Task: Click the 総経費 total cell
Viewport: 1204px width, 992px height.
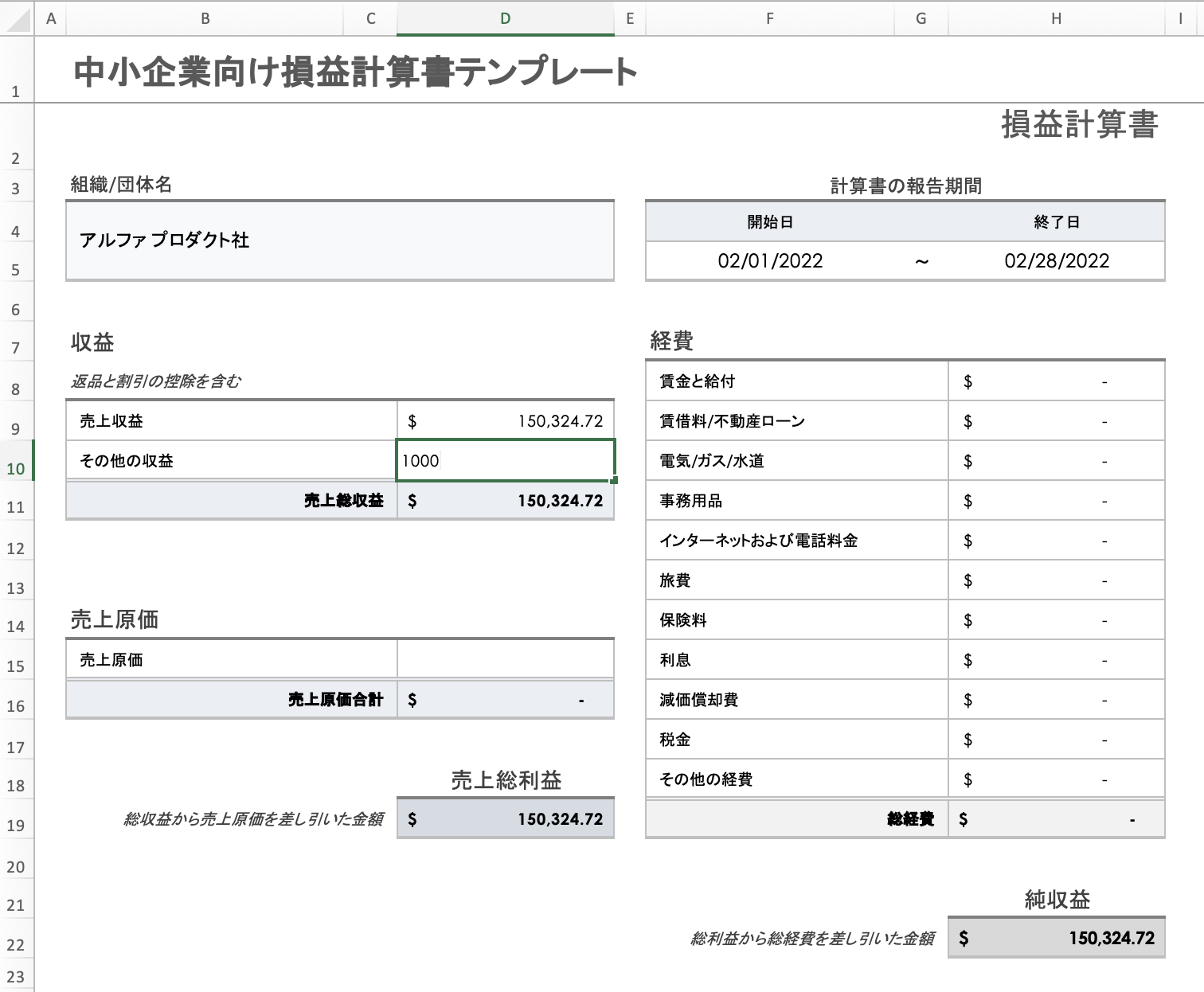Action: (x=1057, y=818)
